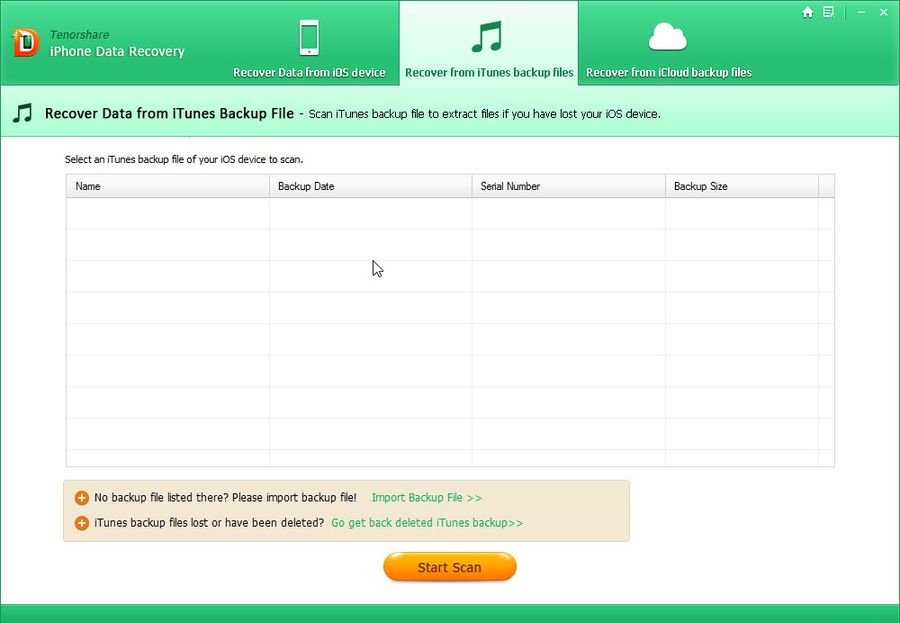Screen dimensions: 900x623
Task: Click the plus icon beside iTunes backup files lost
Action: 82,523
